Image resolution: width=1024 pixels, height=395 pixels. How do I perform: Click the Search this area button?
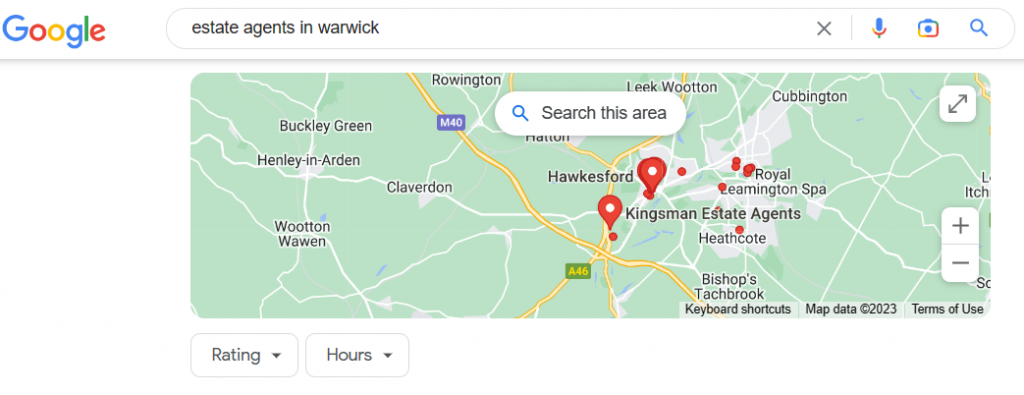coord(590,114)
